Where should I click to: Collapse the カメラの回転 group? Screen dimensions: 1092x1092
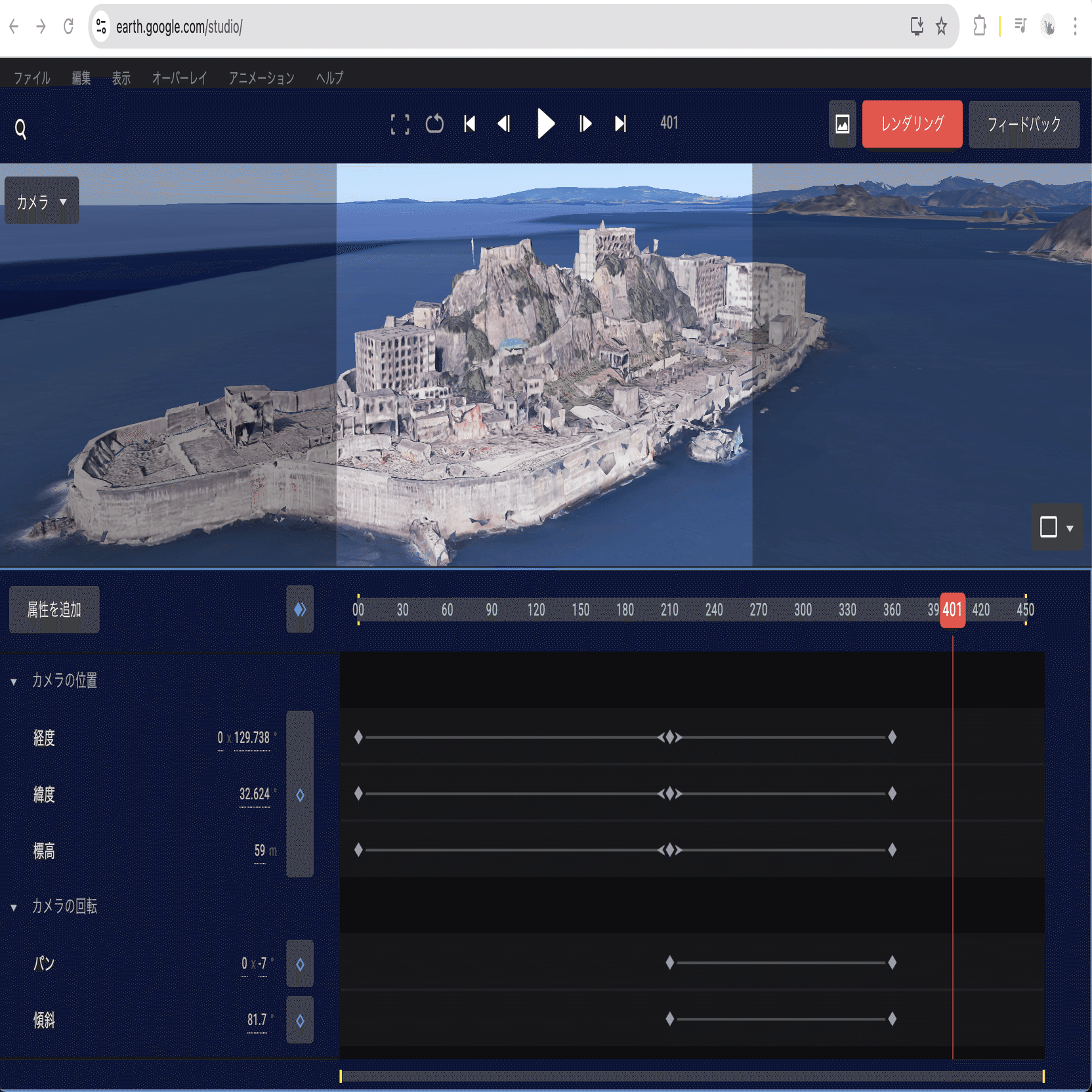[x=14, y=908]
